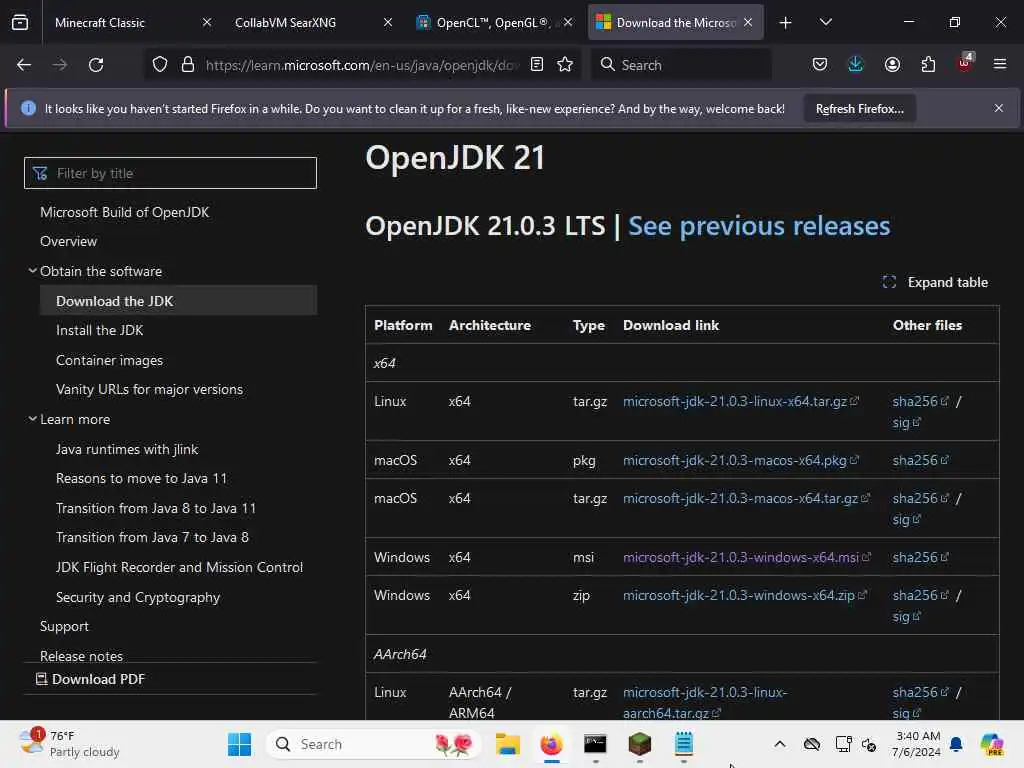
Task: Click the Expand table button
Action: (935, 282)
